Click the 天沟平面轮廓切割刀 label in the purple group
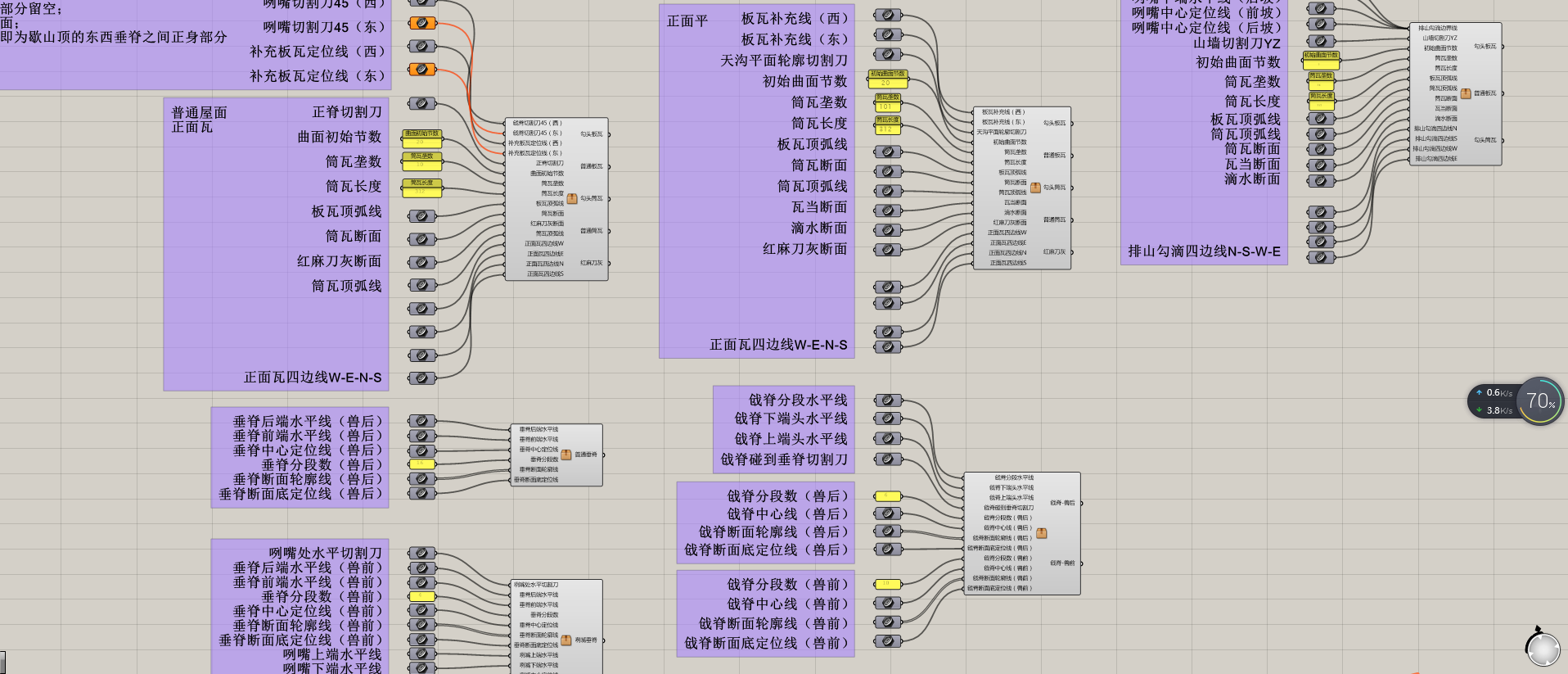The height and width of the screenshot is (674, 1568). (784, 60)
